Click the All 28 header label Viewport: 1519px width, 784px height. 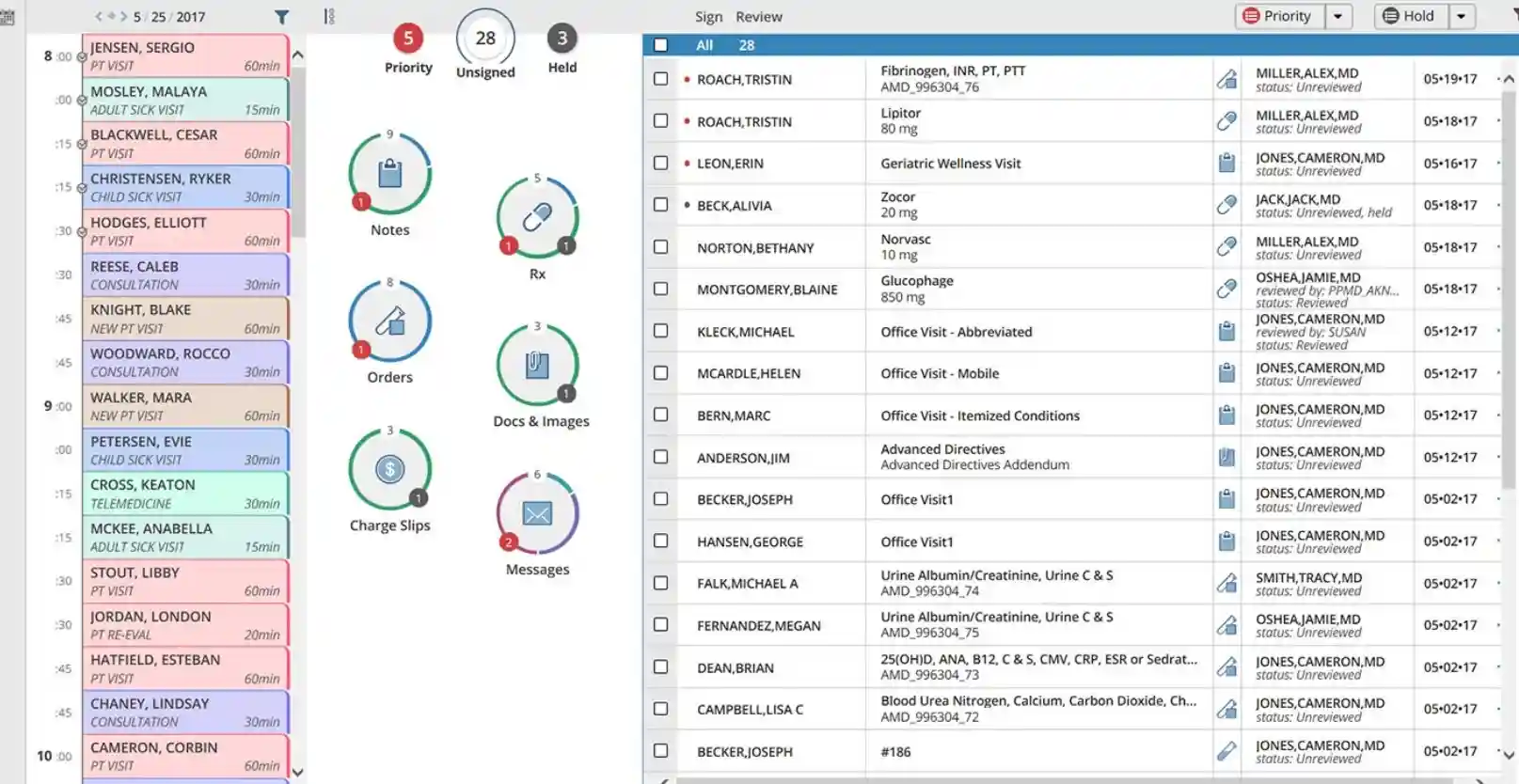click(724, 45)
